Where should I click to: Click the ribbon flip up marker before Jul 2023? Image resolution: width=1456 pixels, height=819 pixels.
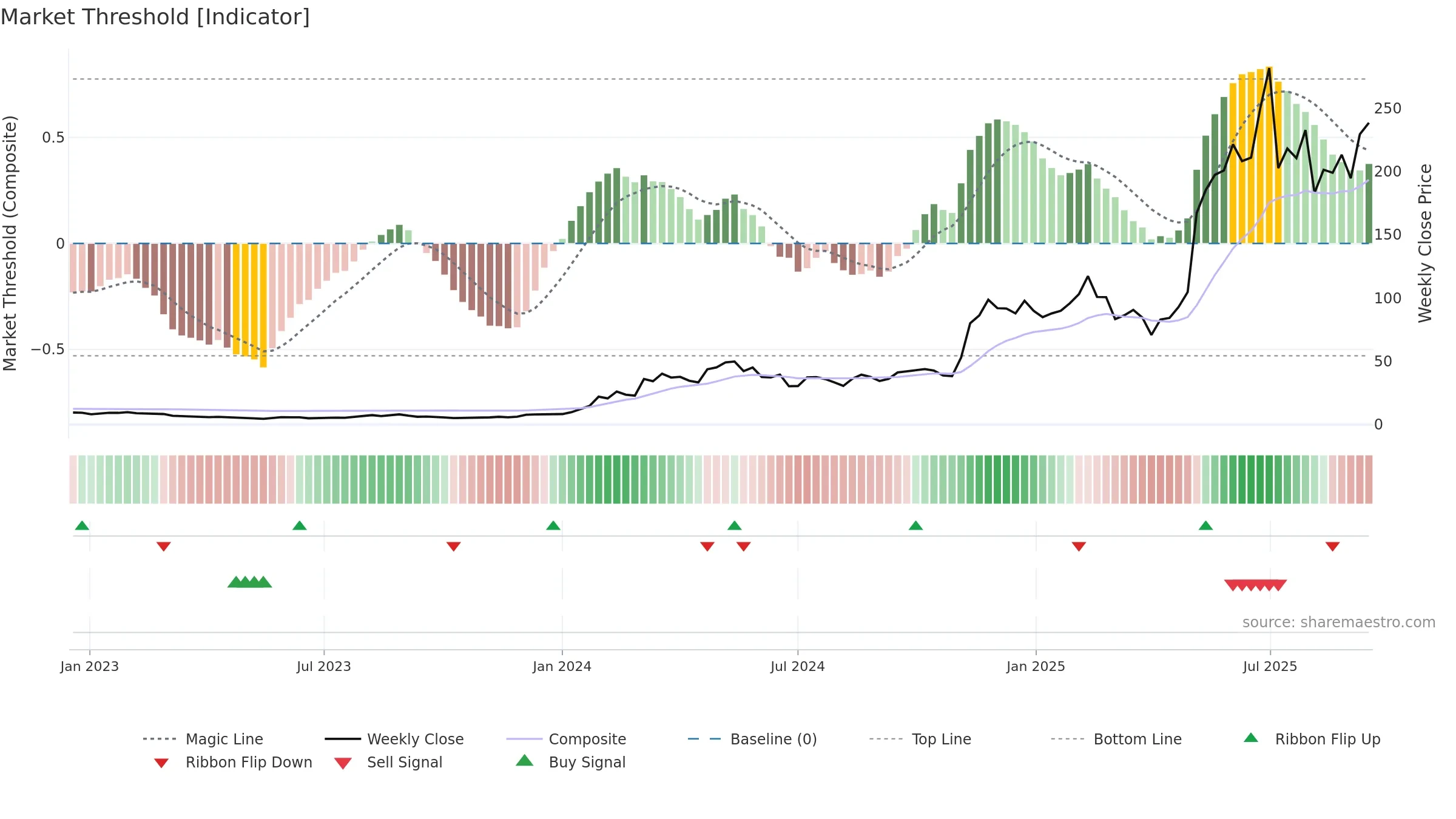(299, 525)
